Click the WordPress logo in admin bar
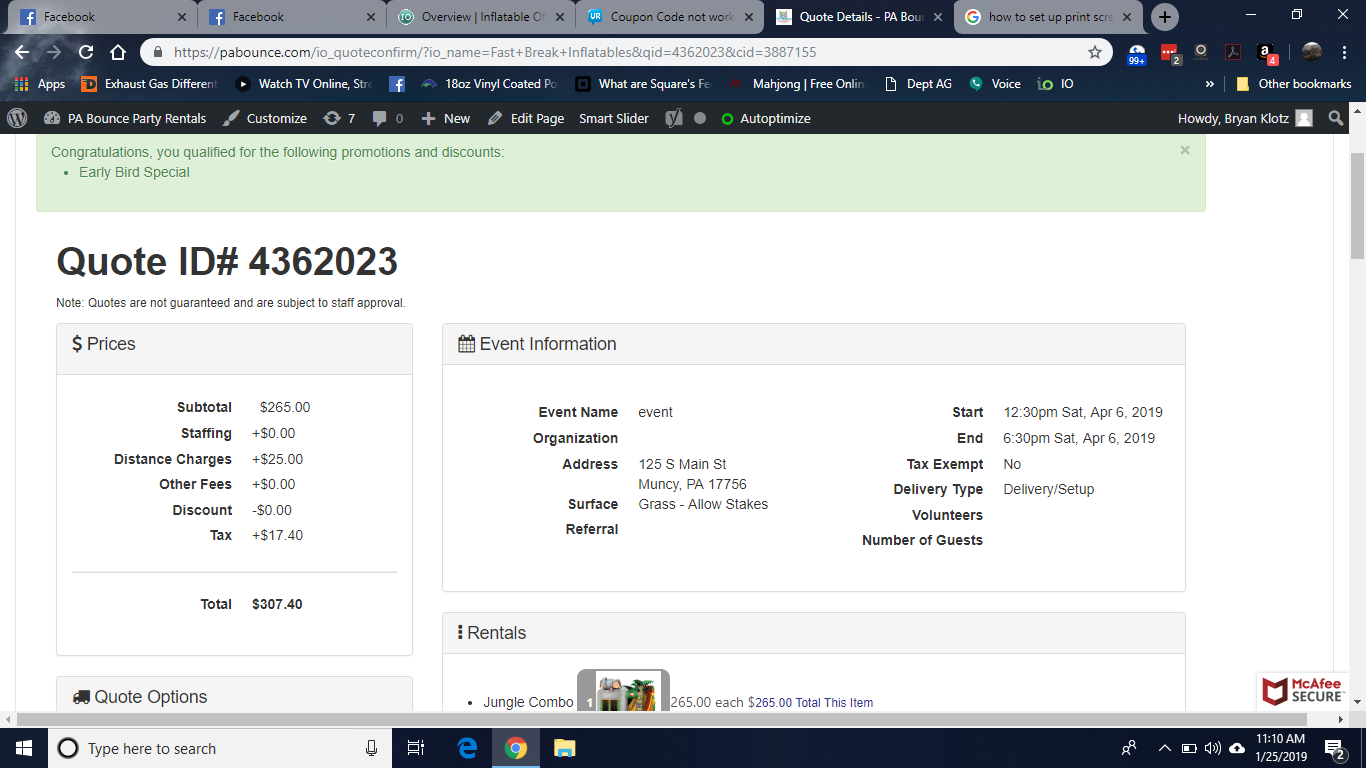This screenshot has width=1366, height=768. pos(17,118)
